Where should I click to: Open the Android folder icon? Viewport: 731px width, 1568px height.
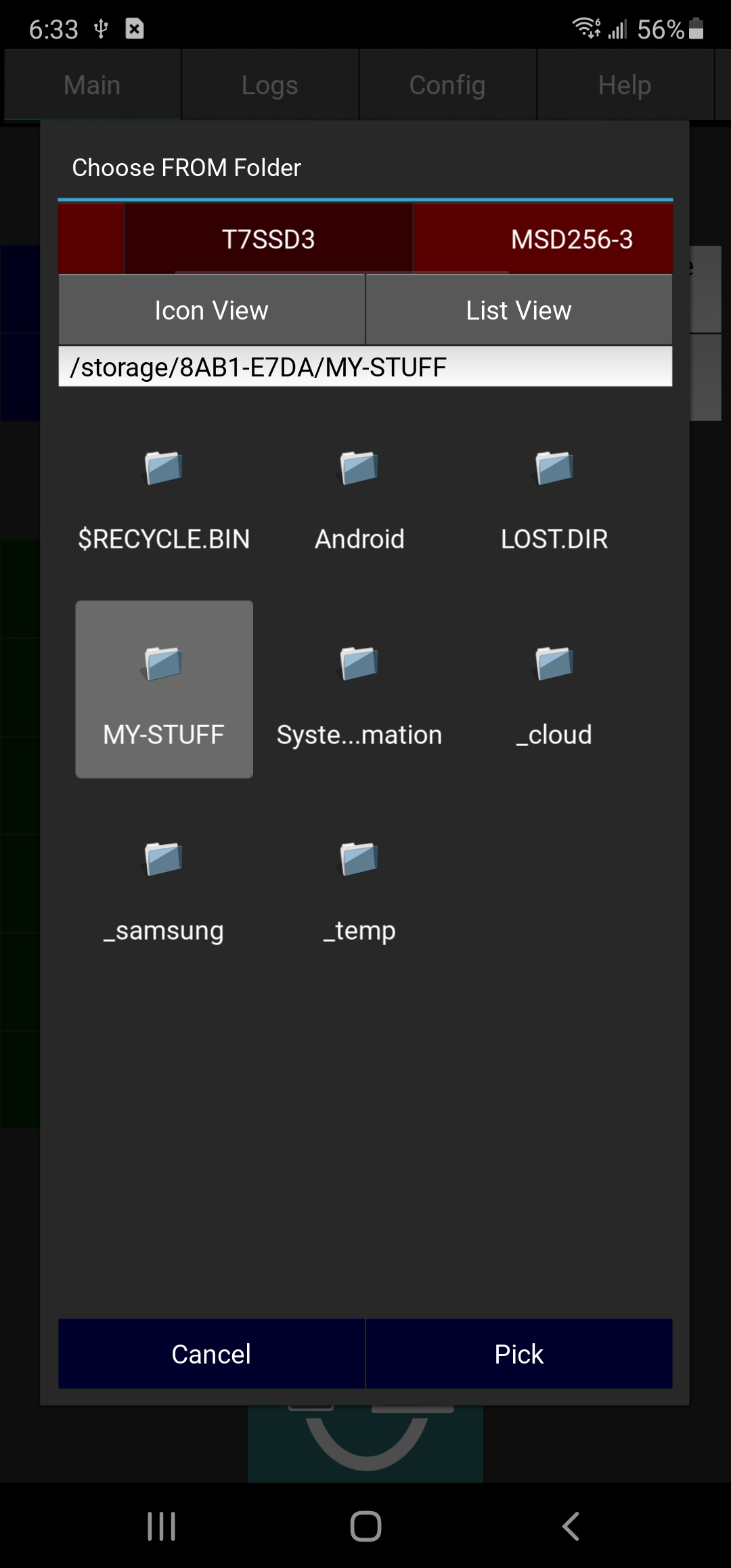[x=359, y=469]
